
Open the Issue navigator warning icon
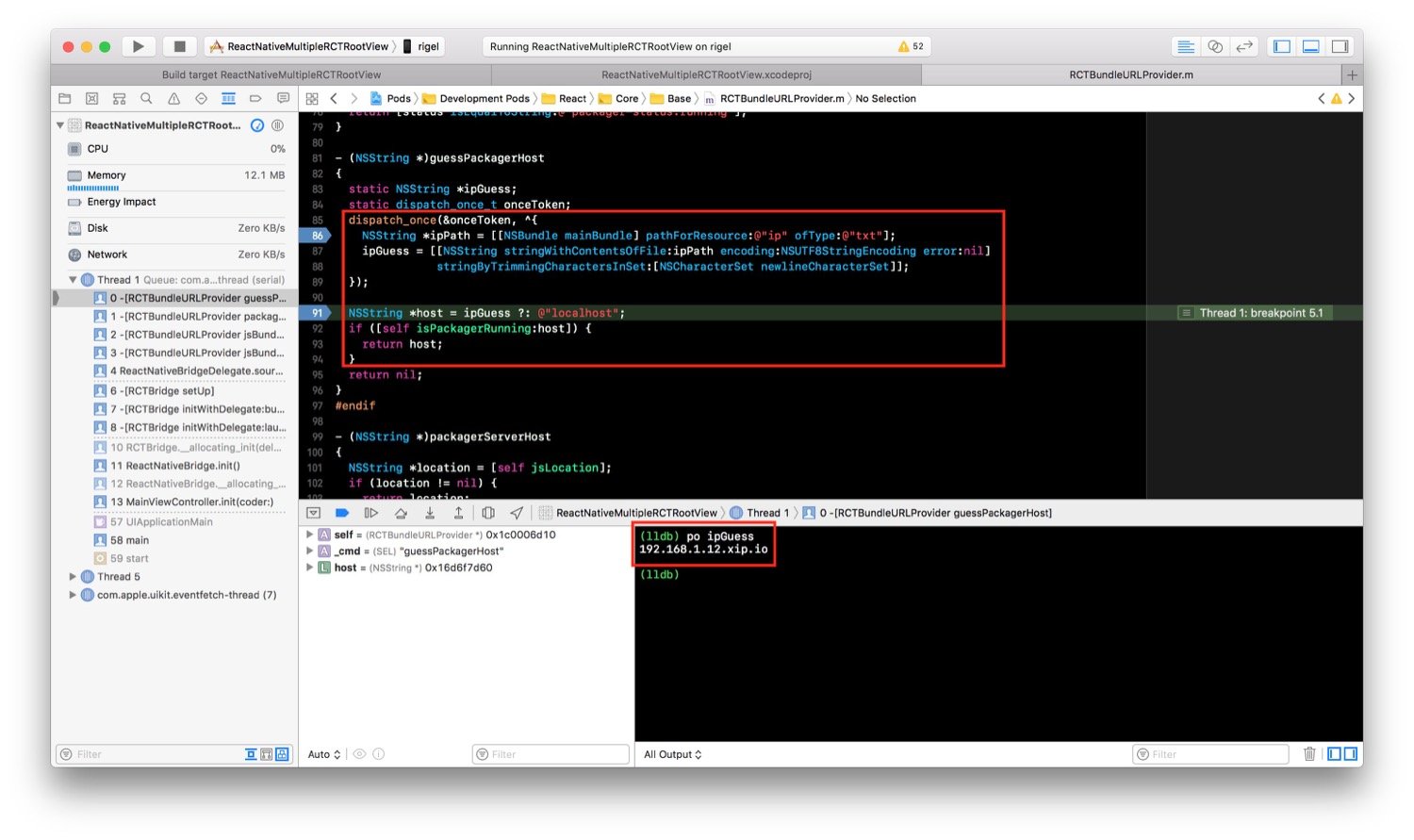[x=173, y=98]
